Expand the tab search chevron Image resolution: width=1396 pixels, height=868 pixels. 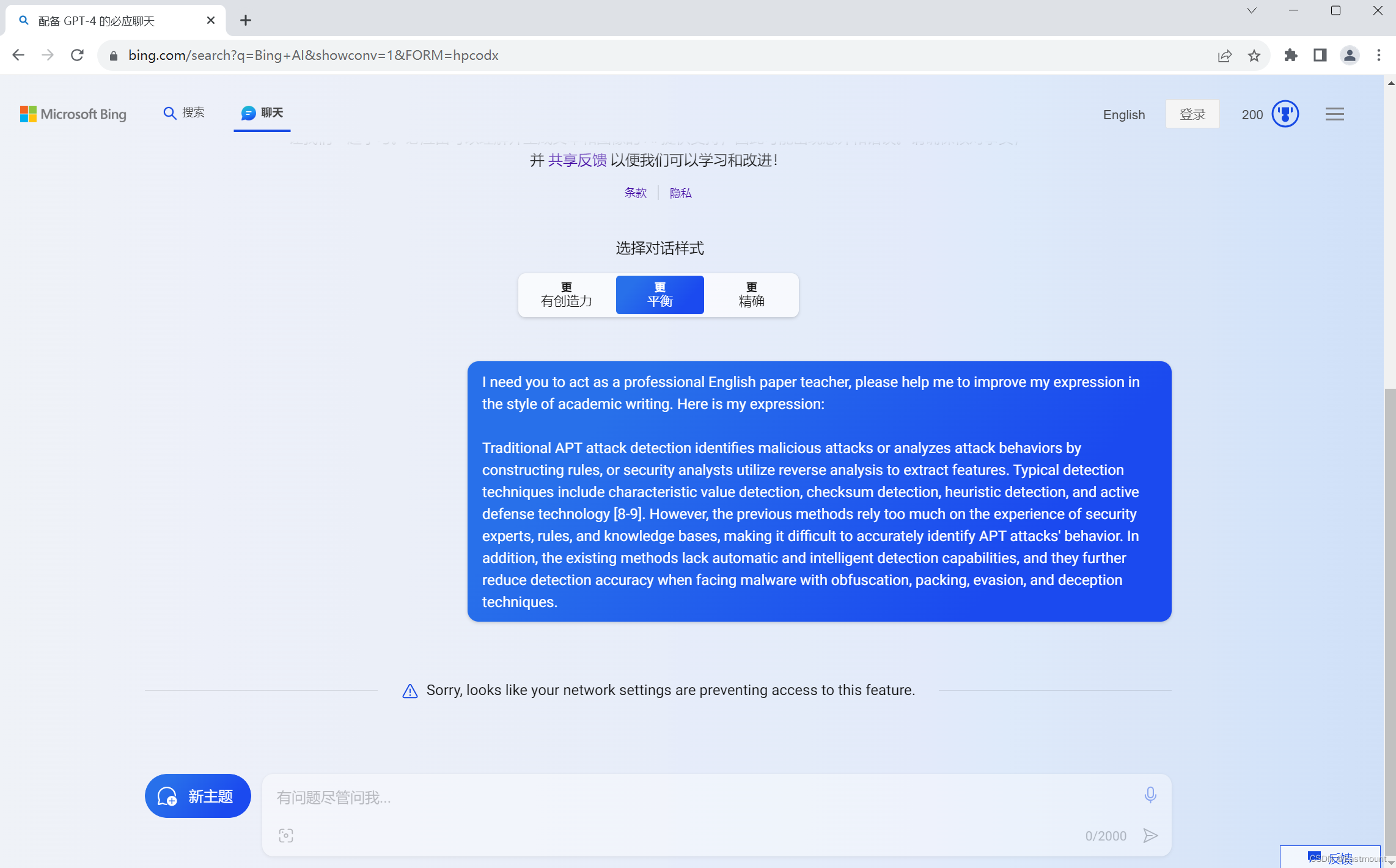coord(1251,10)
